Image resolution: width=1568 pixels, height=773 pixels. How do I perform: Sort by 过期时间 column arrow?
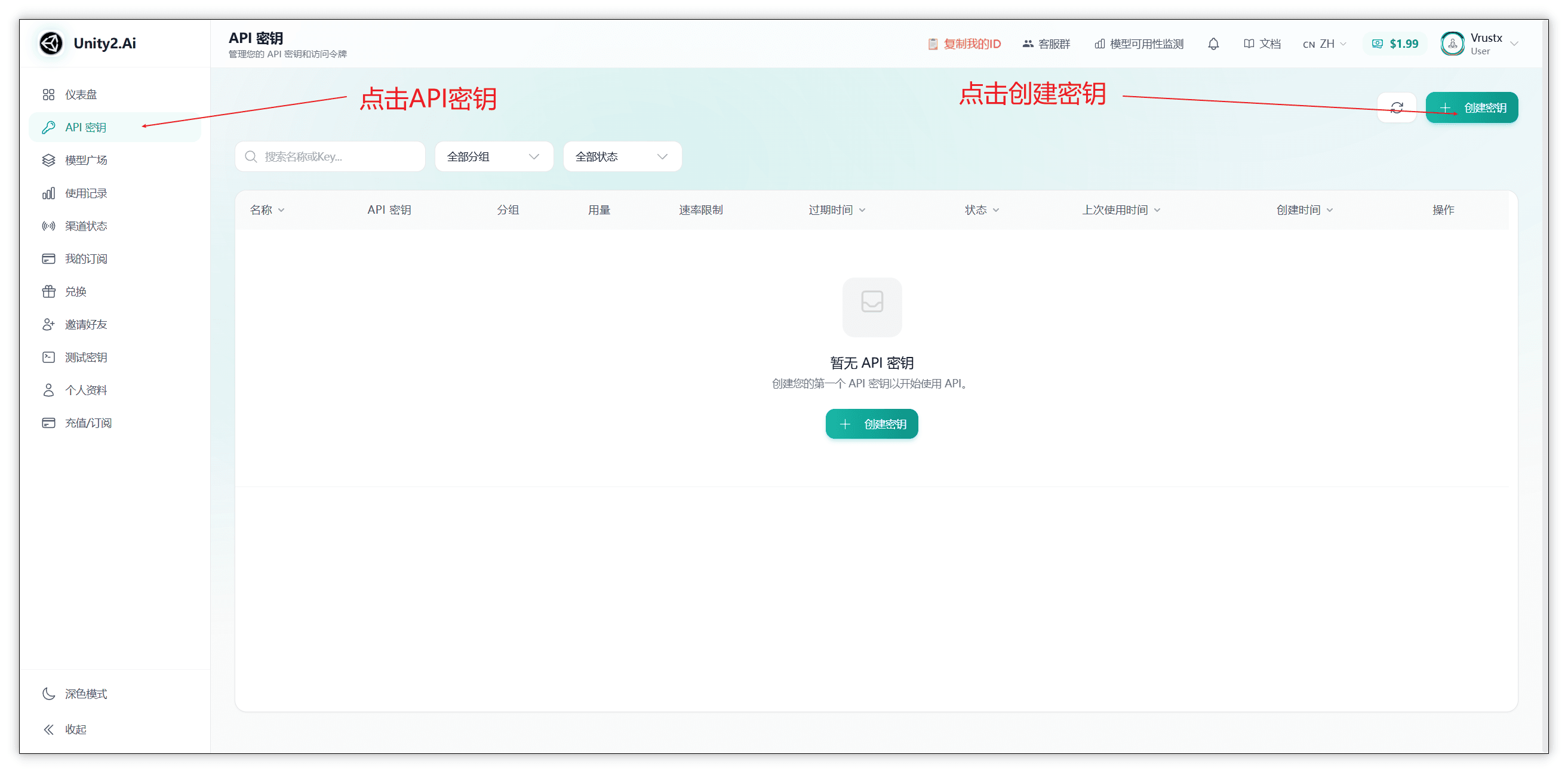coord(862,211)
